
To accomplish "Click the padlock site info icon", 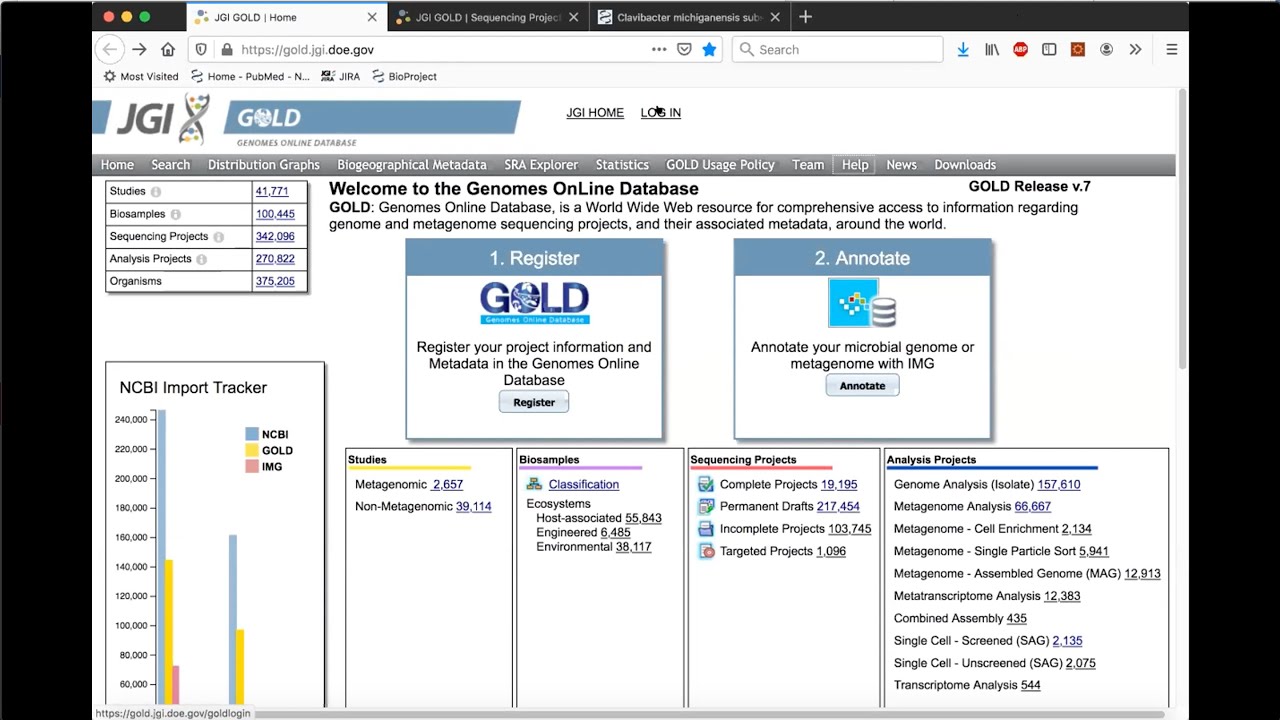I will point(227,49).
